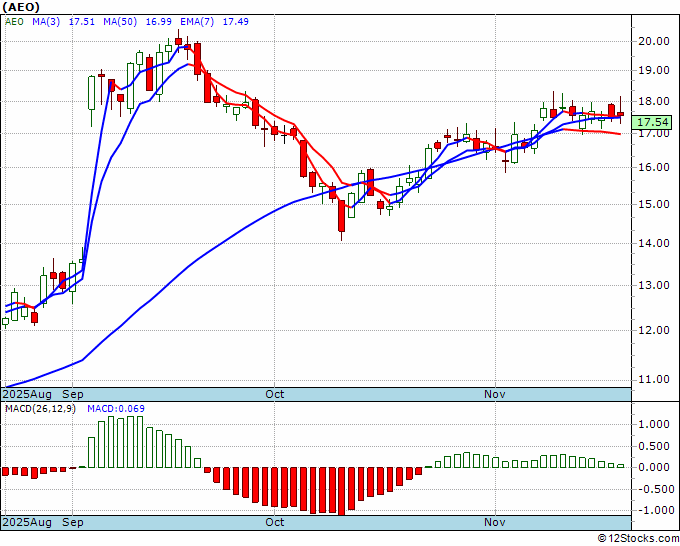Click the 15.00 price axis label

pyautogui.click(x=654, y=204)
